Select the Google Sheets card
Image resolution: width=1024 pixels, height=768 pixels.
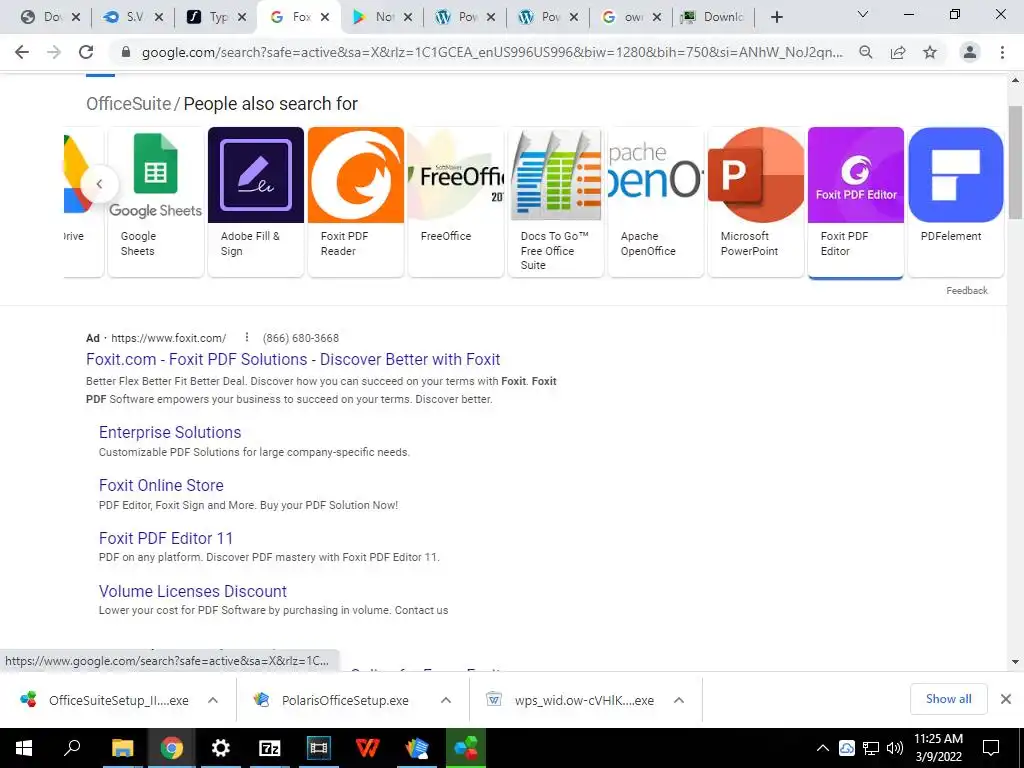155,202
